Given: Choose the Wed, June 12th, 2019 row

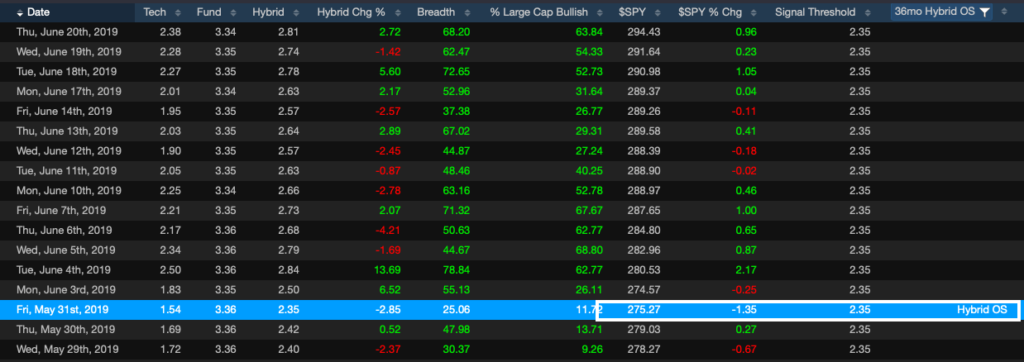Looking at the screenshot, I should coord(512,150).
